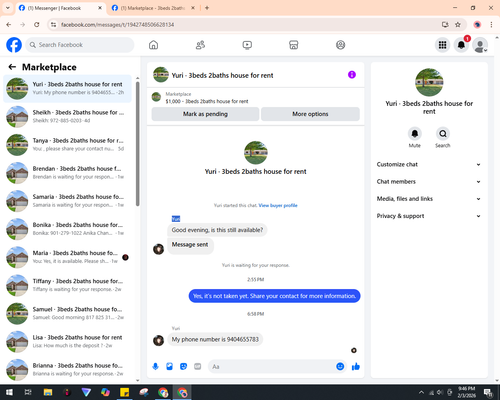This screenshot has height=400, width=500.
Task: Click chat list vertical scrollbar
Action: pyautogui.click(x=138, y=143)
